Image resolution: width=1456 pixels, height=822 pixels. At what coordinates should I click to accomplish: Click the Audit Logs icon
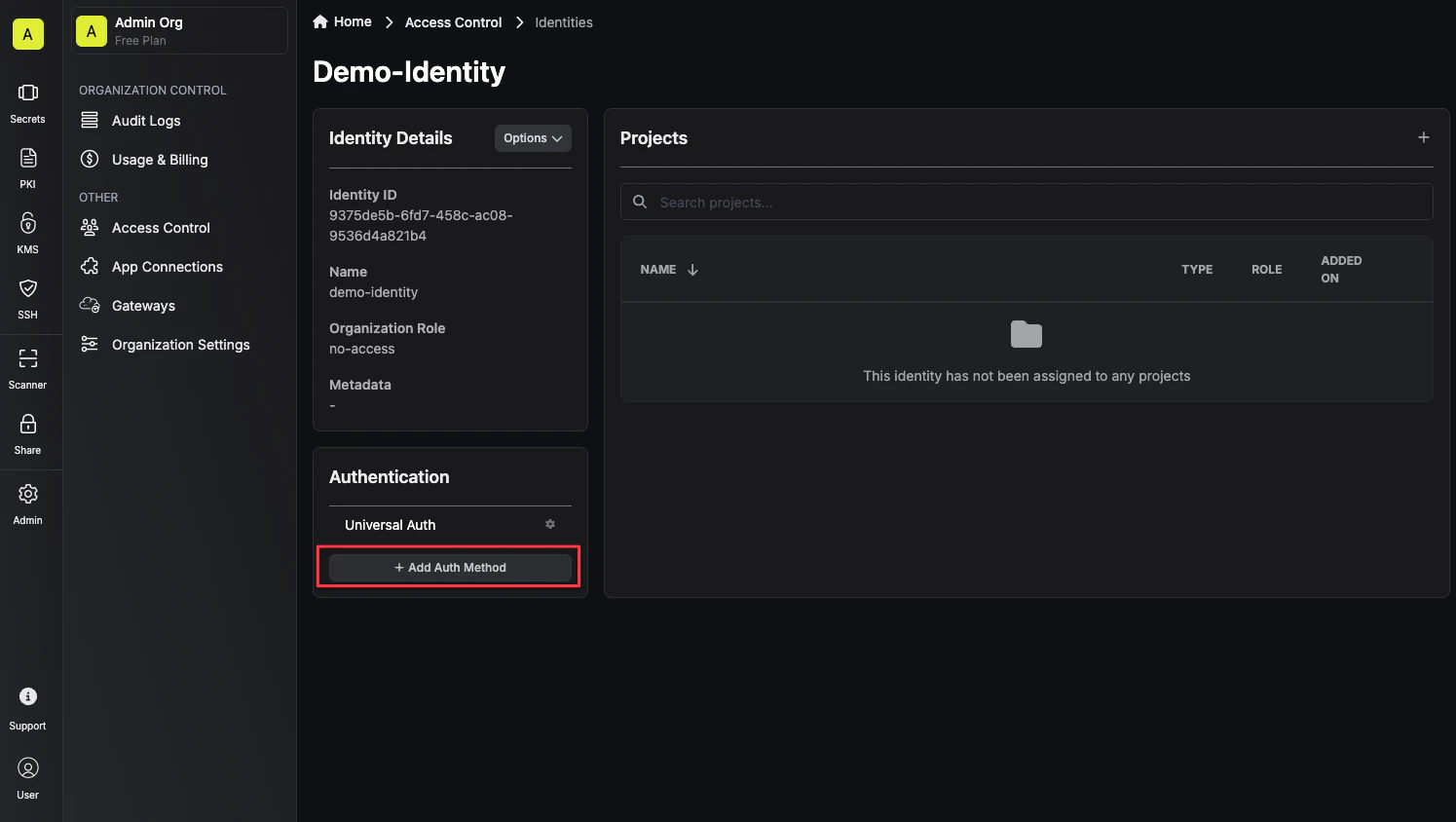point(90,120)
